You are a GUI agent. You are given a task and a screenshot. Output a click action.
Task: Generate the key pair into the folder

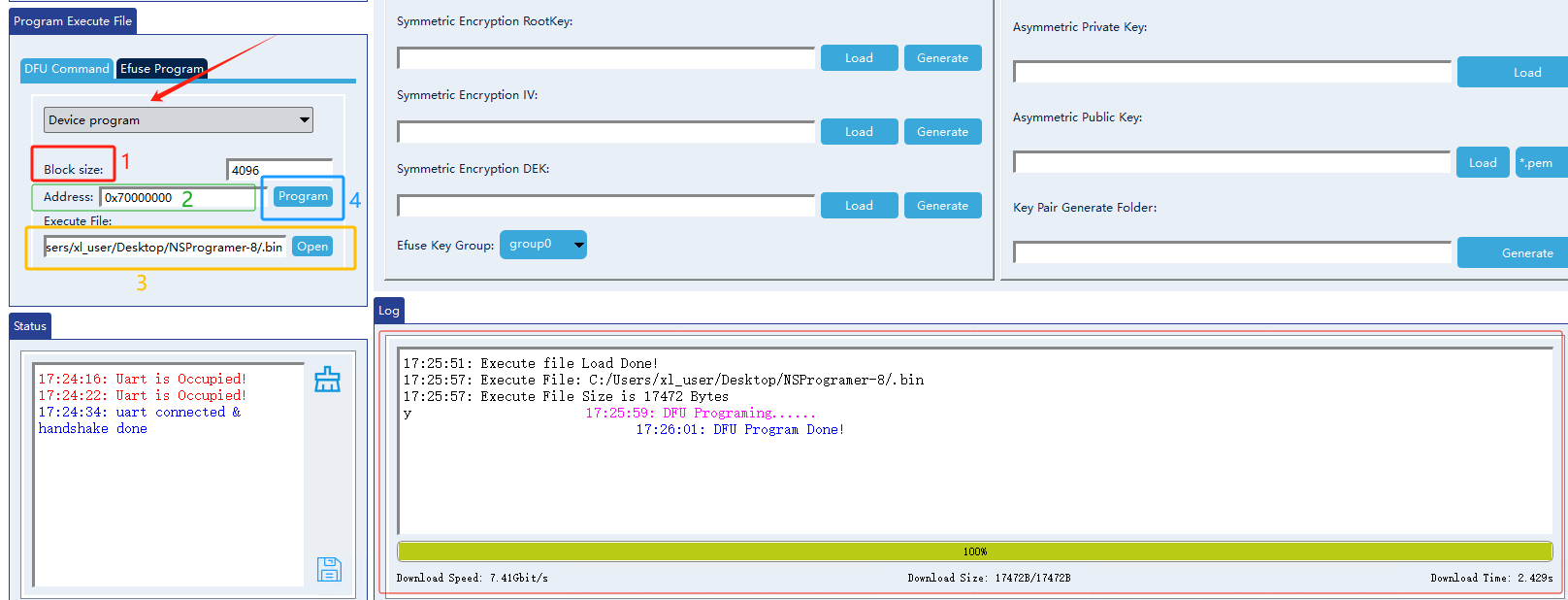1513,253
